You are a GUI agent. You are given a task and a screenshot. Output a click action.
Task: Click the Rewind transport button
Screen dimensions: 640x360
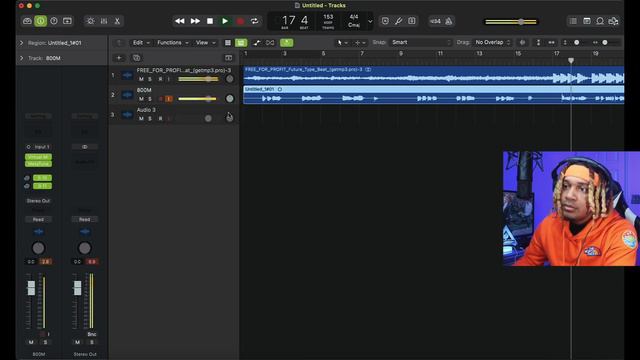coord(180,21)
